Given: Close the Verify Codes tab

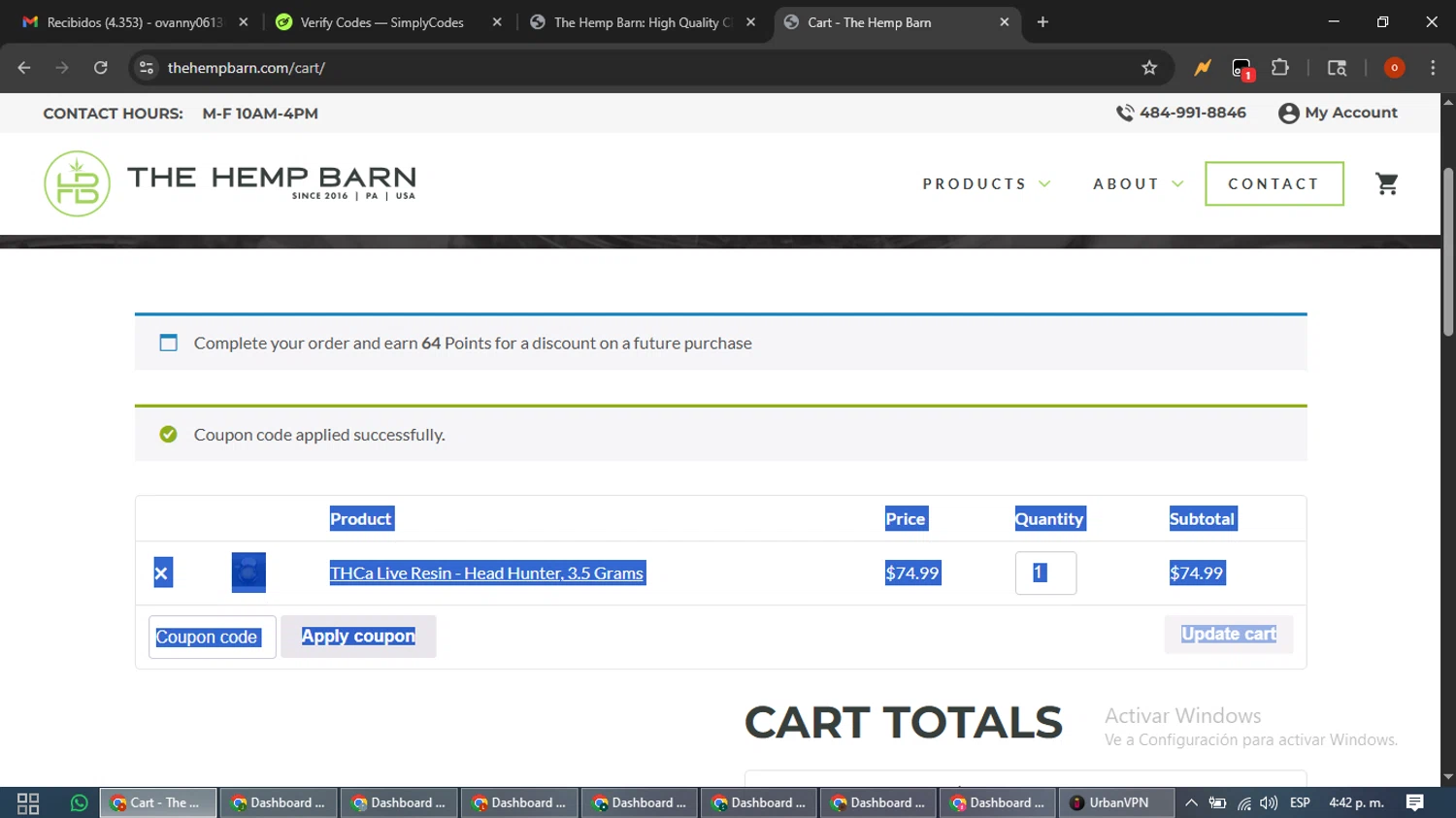Looking at the screenshot, I should [497, 22].
